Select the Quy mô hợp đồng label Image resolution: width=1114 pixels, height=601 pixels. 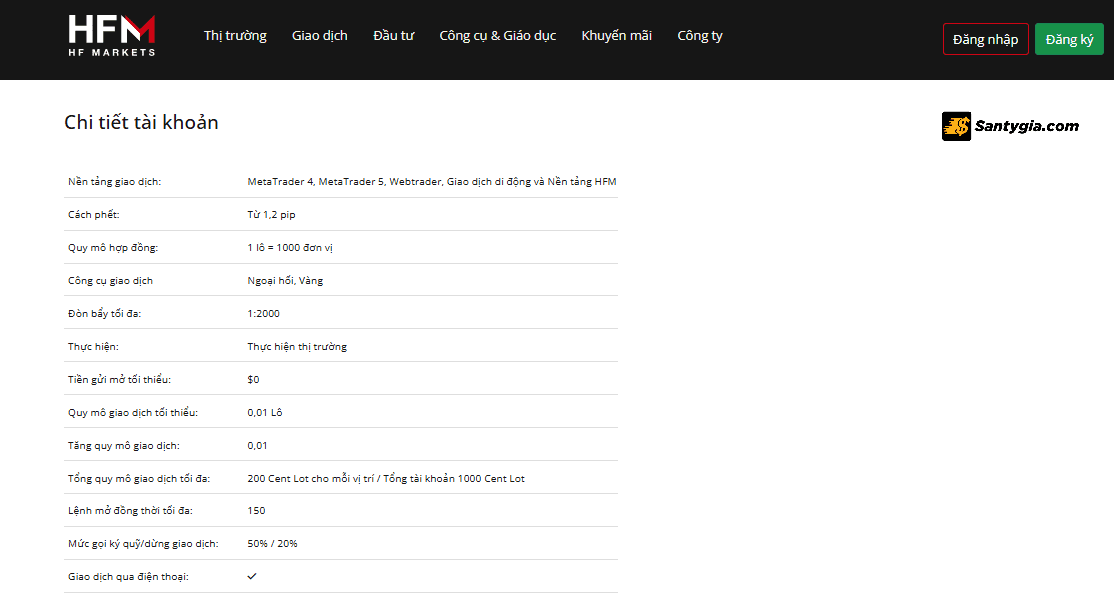coord(113,248)
